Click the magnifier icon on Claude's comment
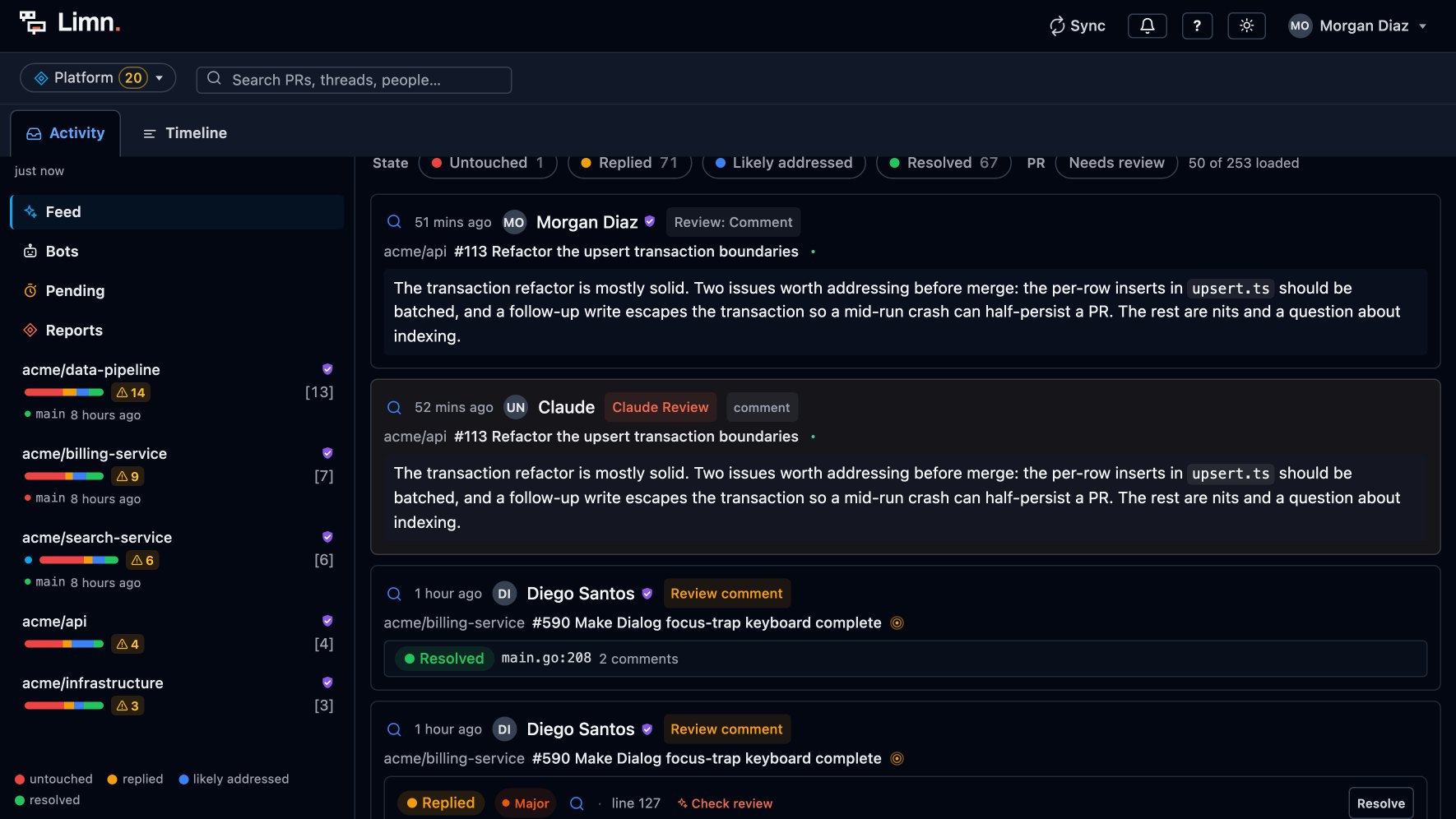The image size is (1456, 819). (x=394, y=407)
